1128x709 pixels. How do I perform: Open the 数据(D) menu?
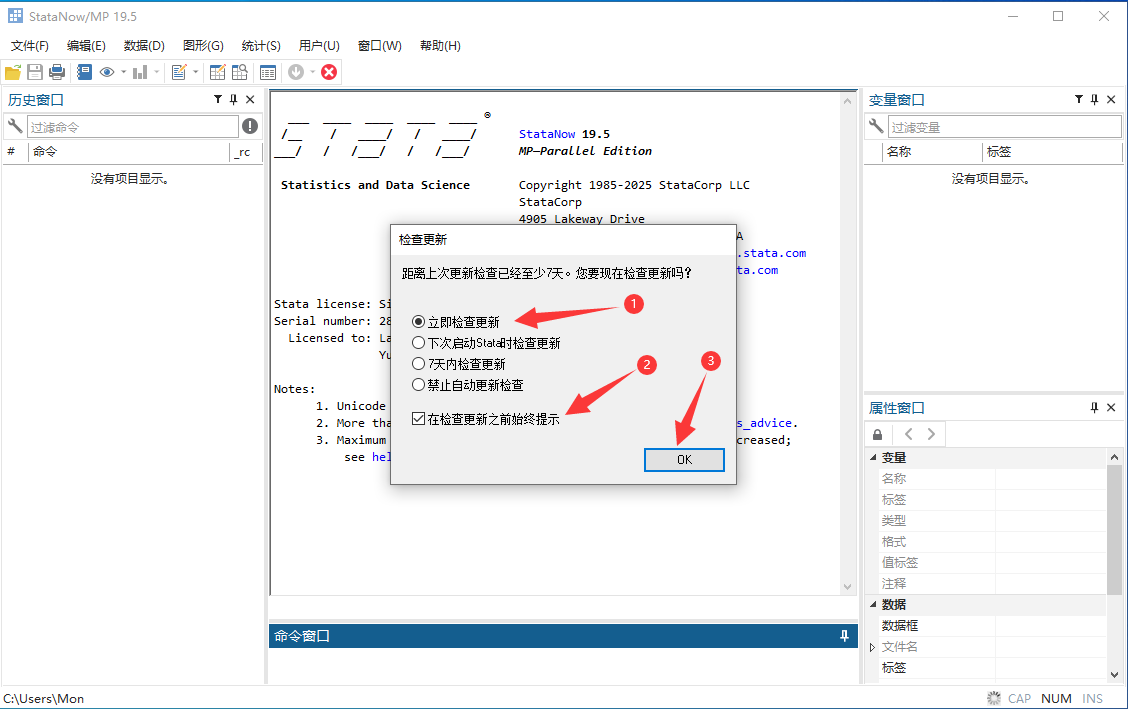coord(145,45)
